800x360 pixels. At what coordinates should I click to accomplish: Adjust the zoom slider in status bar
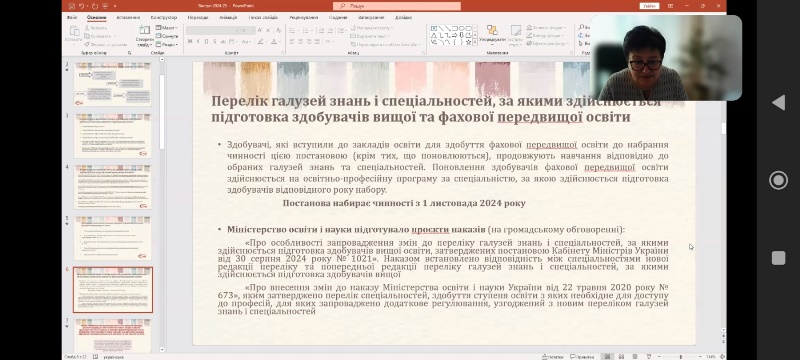[x=681, y=356]
